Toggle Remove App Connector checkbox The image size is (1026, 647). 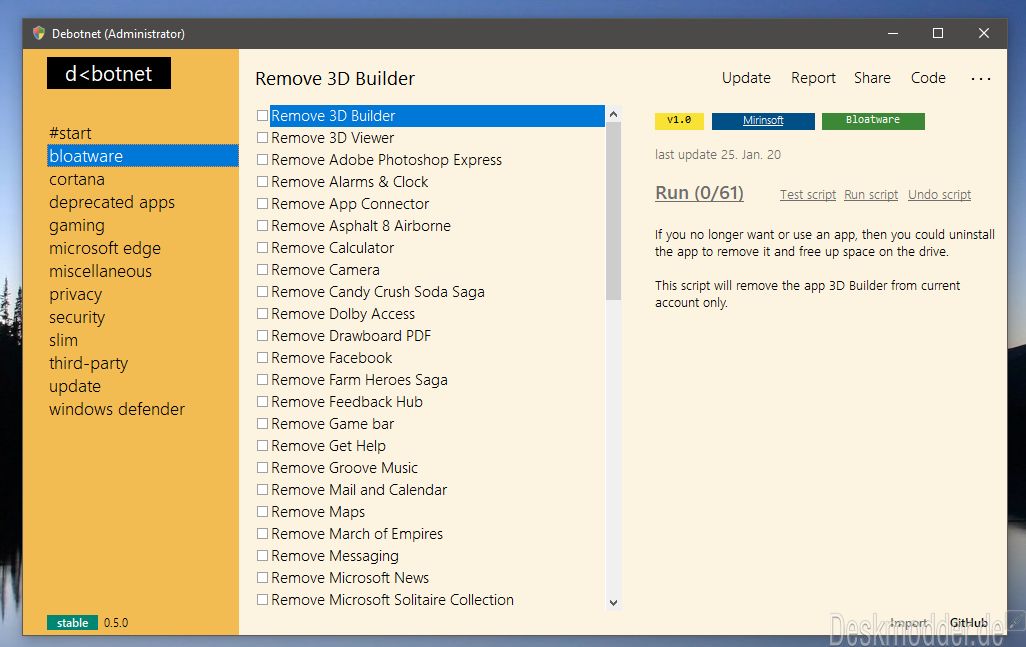click(x=262, y=204)
